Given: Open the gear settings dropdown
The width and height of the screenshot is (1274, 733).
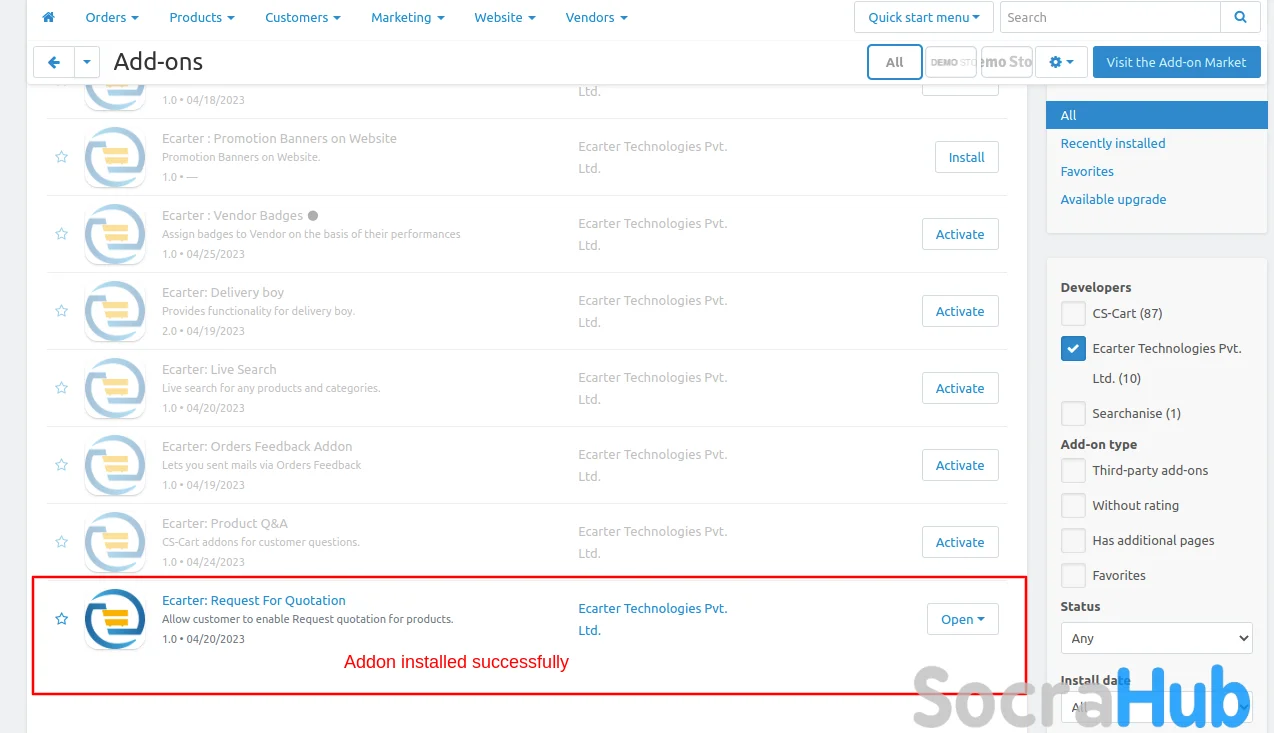Looking at the screenshot, I should (x=1061, y=62).
